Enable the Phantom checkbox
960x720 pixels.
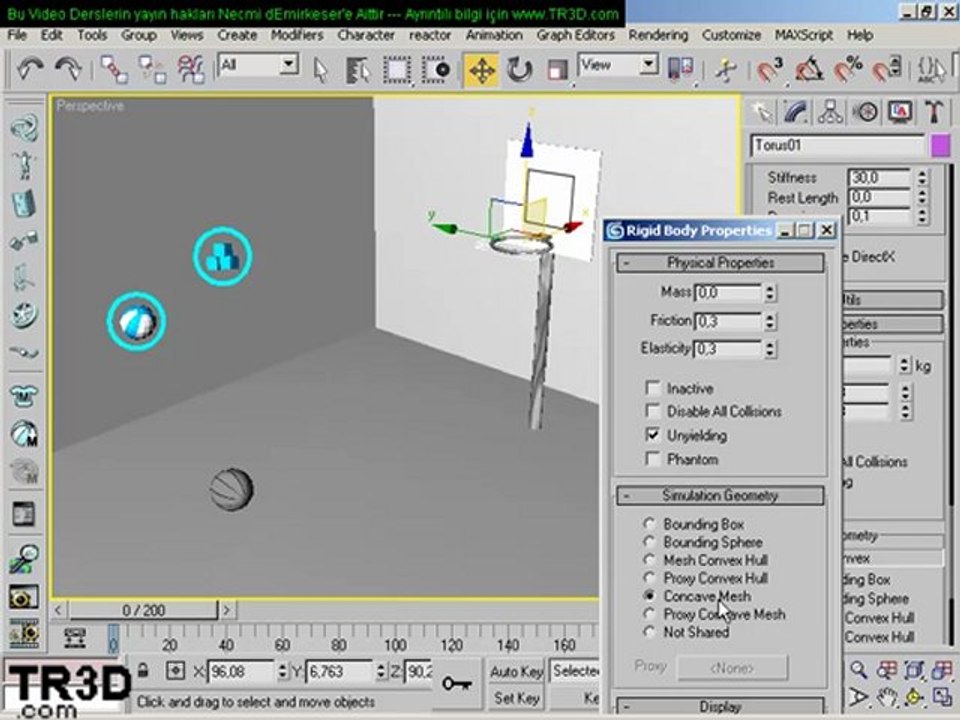[x=653, y=459]
